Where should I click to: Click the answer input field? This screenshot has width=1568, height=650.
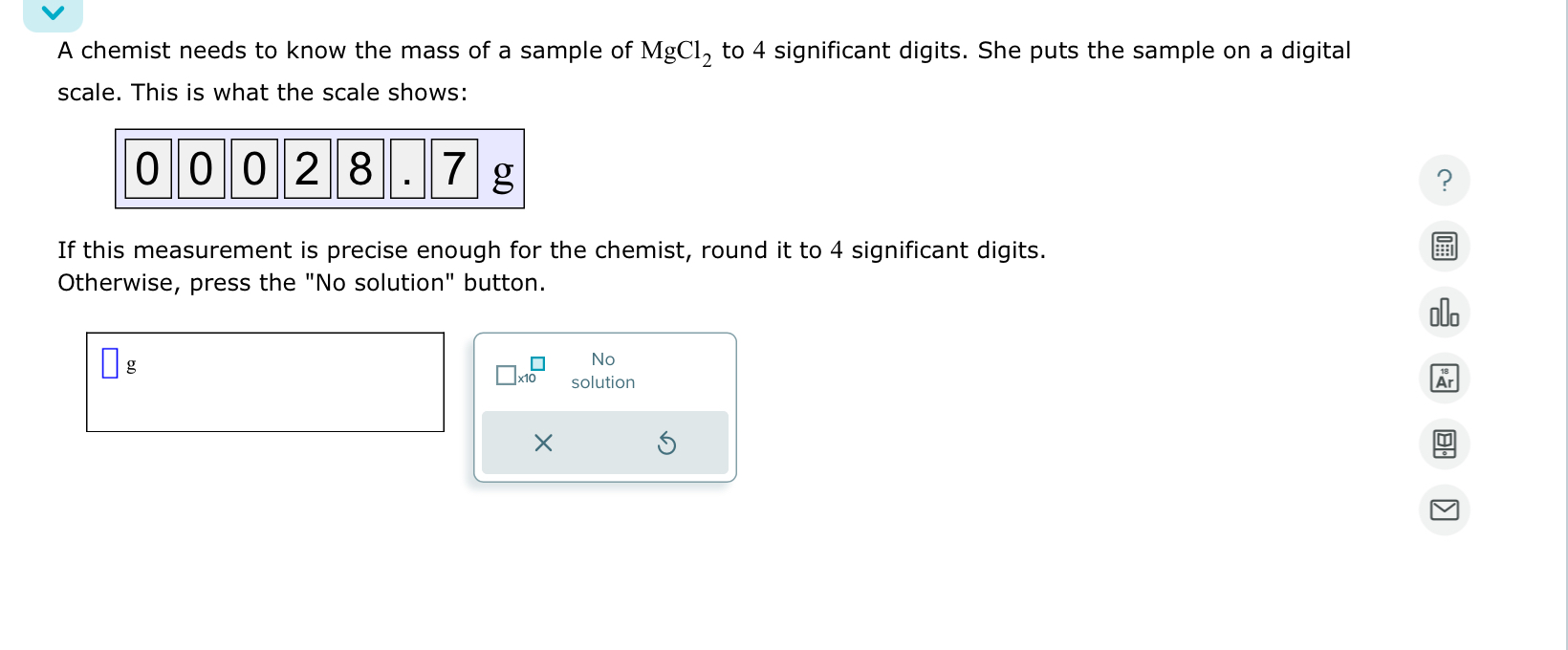[110, 363]
